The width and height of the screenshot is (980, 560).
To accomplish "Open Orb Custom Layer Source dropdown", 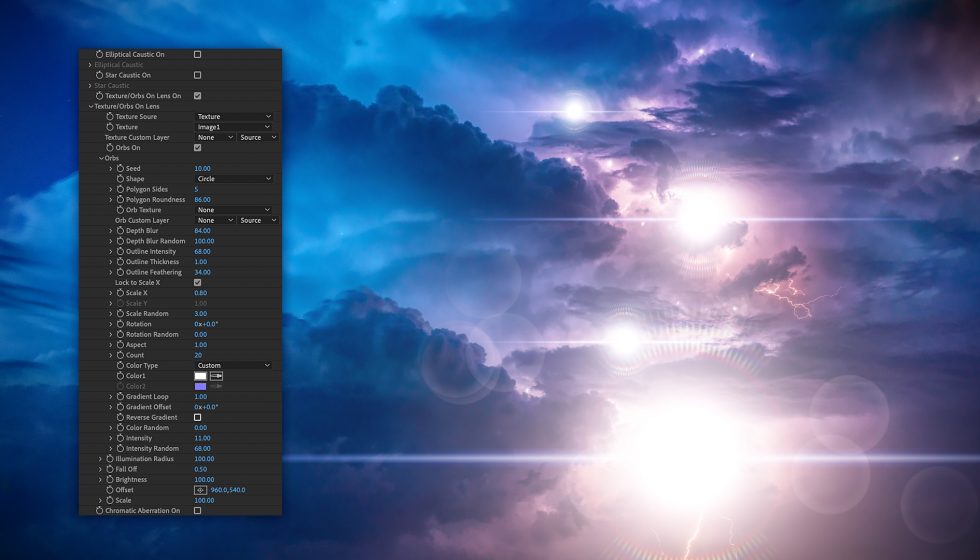I will tap(258, 220).
